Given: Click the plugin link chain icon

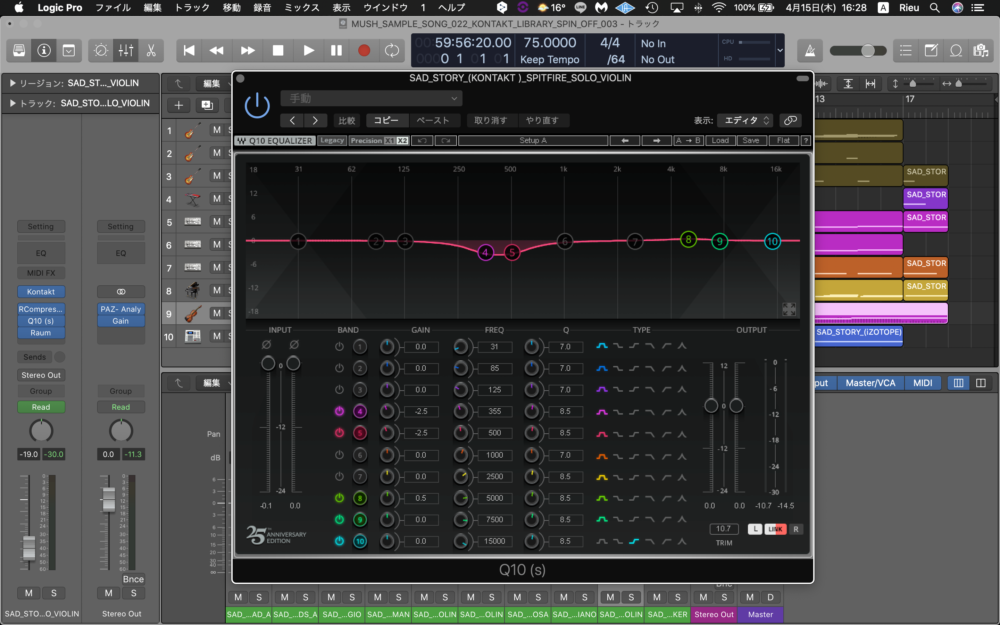Looking at the screenshot, I should tap(790, 120).
